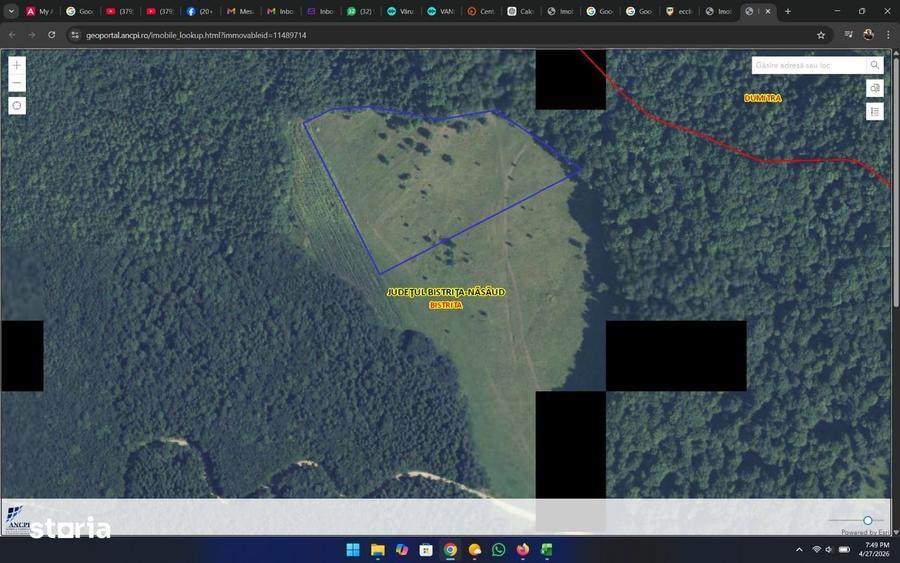The image size is (900, 563).
Task: Switch to the 'Cent' tab
Action: 481,11
